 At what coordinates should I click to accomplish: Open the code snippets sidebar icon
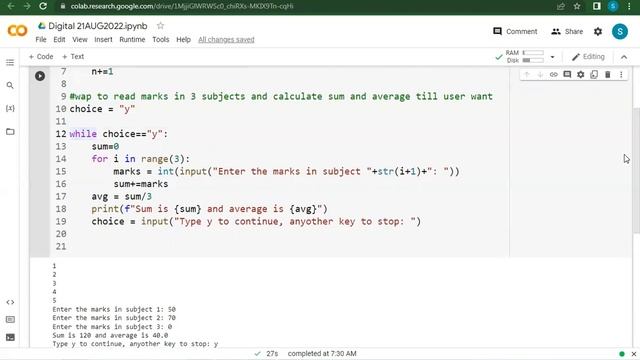pos(10,302)
